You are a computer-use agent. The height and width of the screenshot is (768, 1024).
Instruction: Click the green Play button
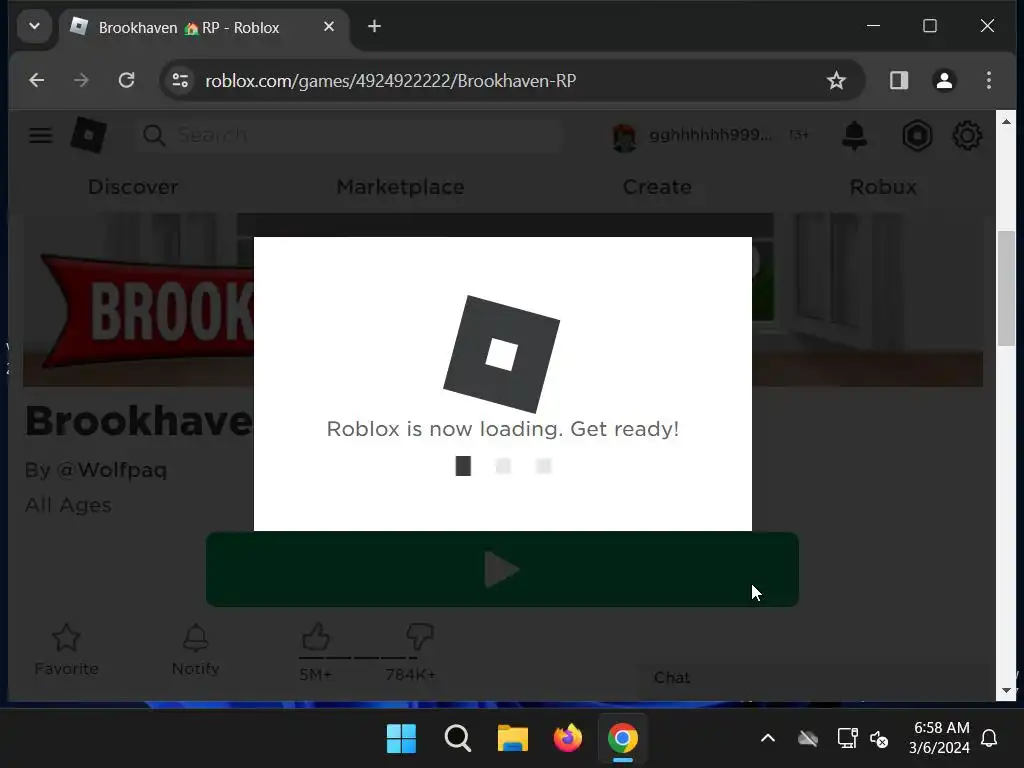pos(502,569)
